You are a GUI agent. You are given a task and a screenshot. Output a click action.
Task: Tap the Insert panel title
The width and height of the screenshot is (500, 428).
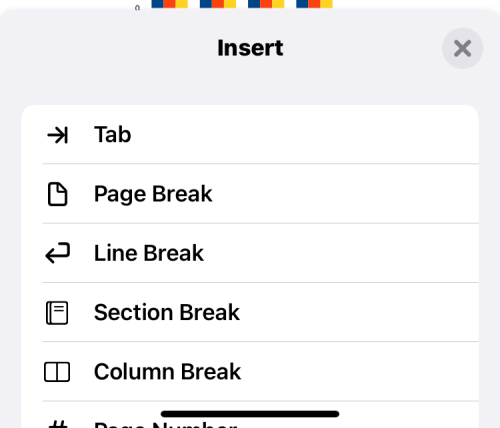click(250, 48)
